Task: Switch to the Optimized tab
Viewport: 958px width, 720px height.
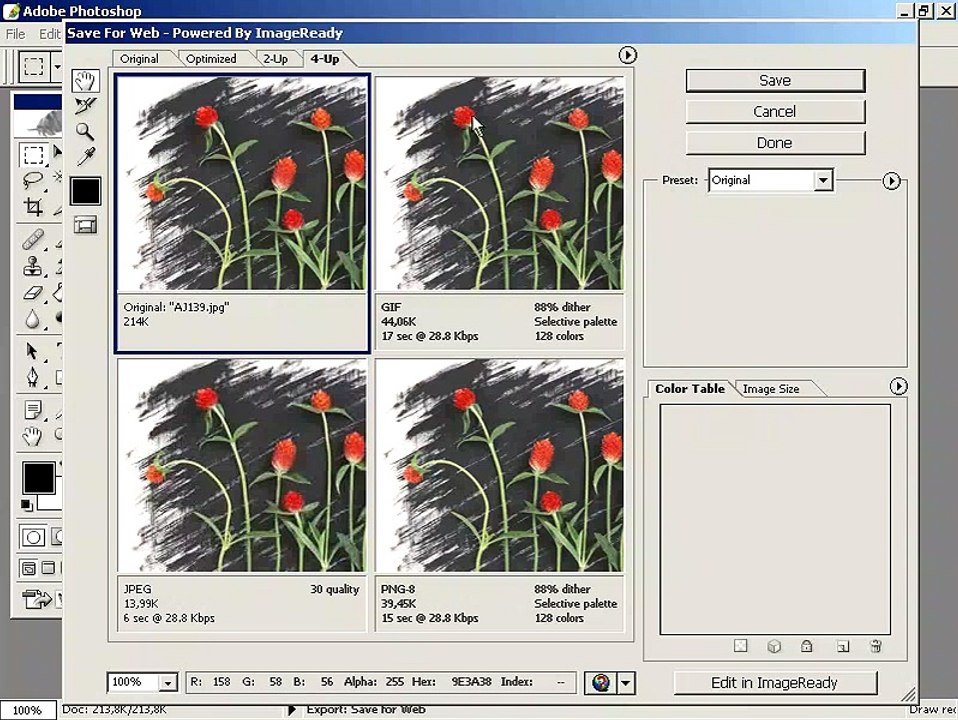Action: tap(211, 59)
